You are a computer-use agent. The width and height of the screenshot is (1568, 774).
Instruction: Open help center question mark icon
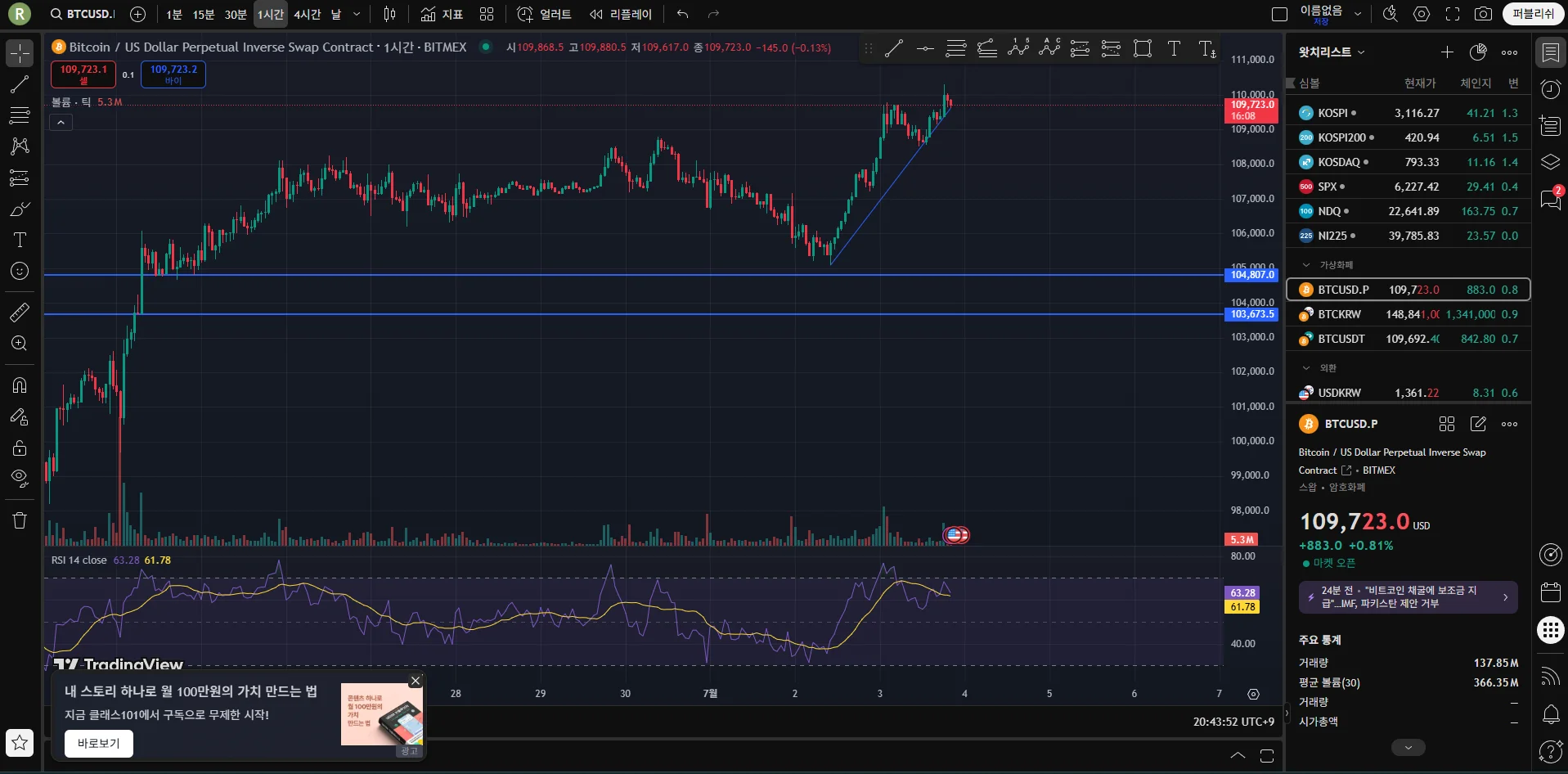[x=1550, y=750]
